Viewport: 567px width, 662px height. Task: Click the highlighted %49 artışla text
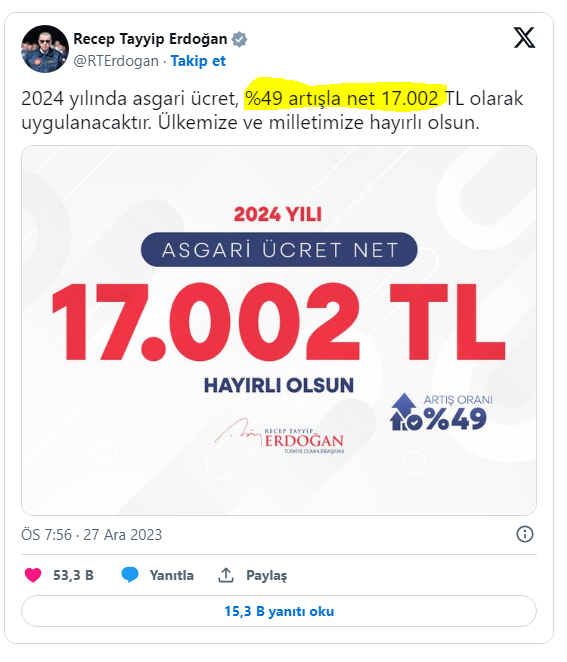(293, 98)
